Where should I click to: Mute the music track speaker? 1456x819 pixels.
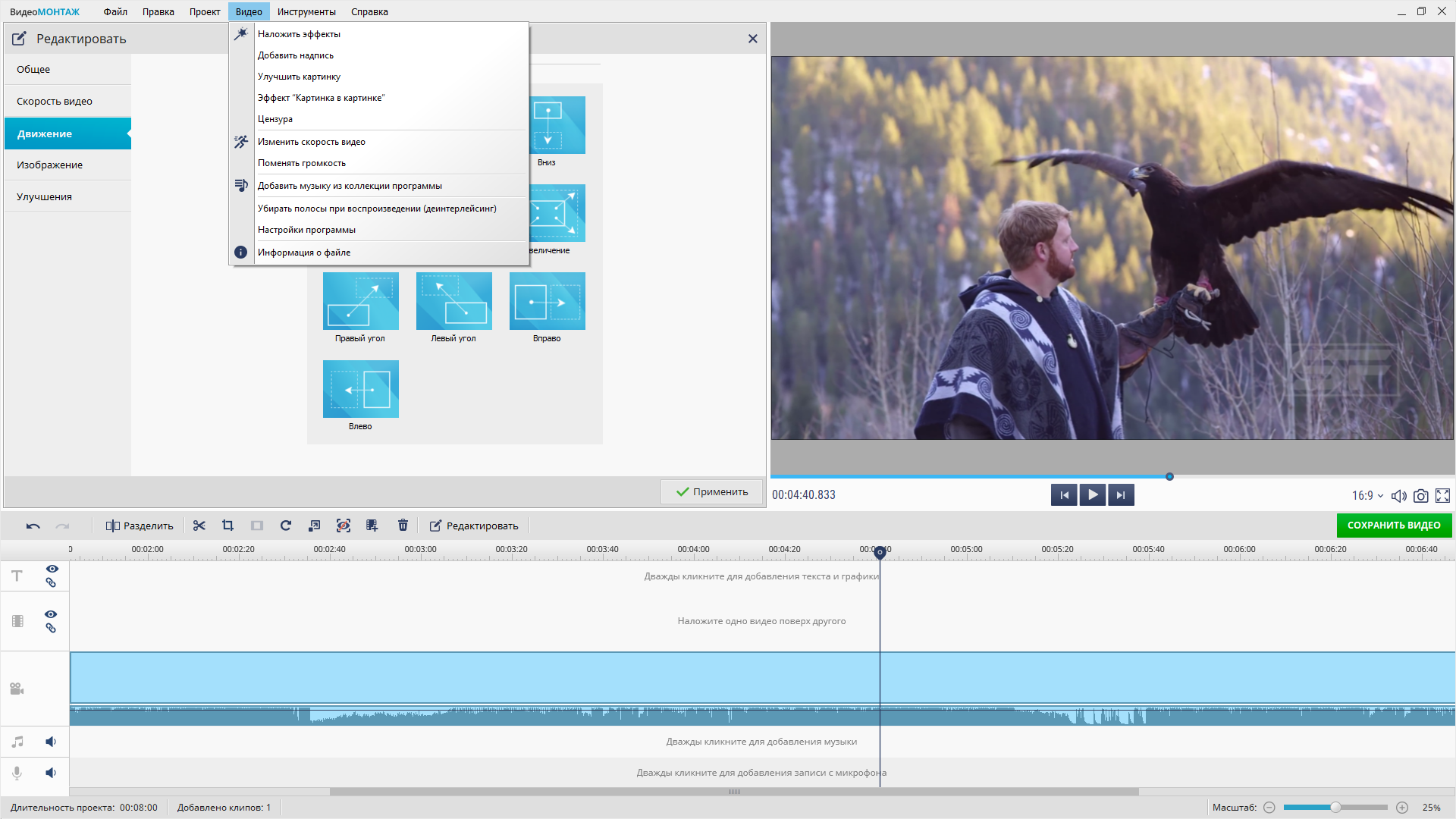(51, 742)
